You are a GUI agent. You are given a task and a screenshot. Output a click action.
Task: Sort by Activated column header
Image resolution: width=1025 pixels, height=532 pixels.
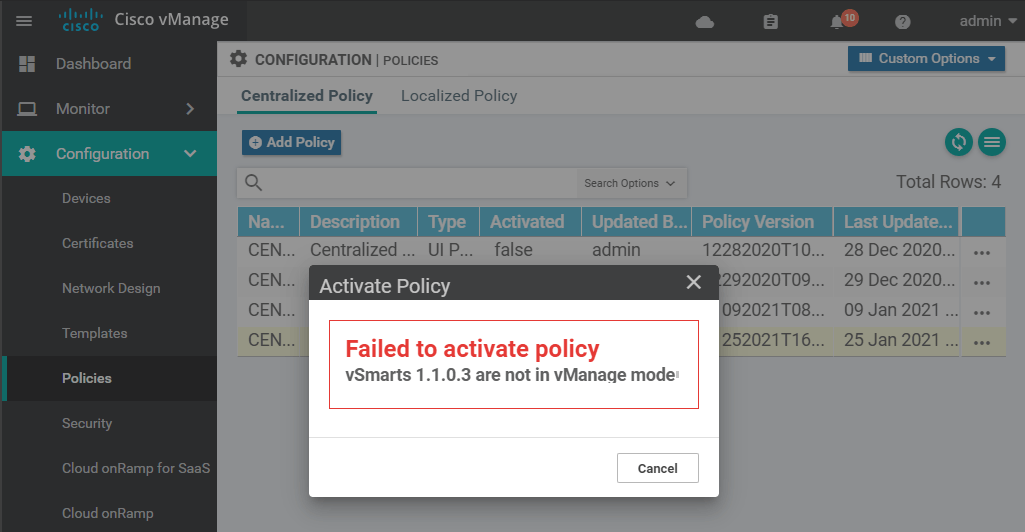530,222
